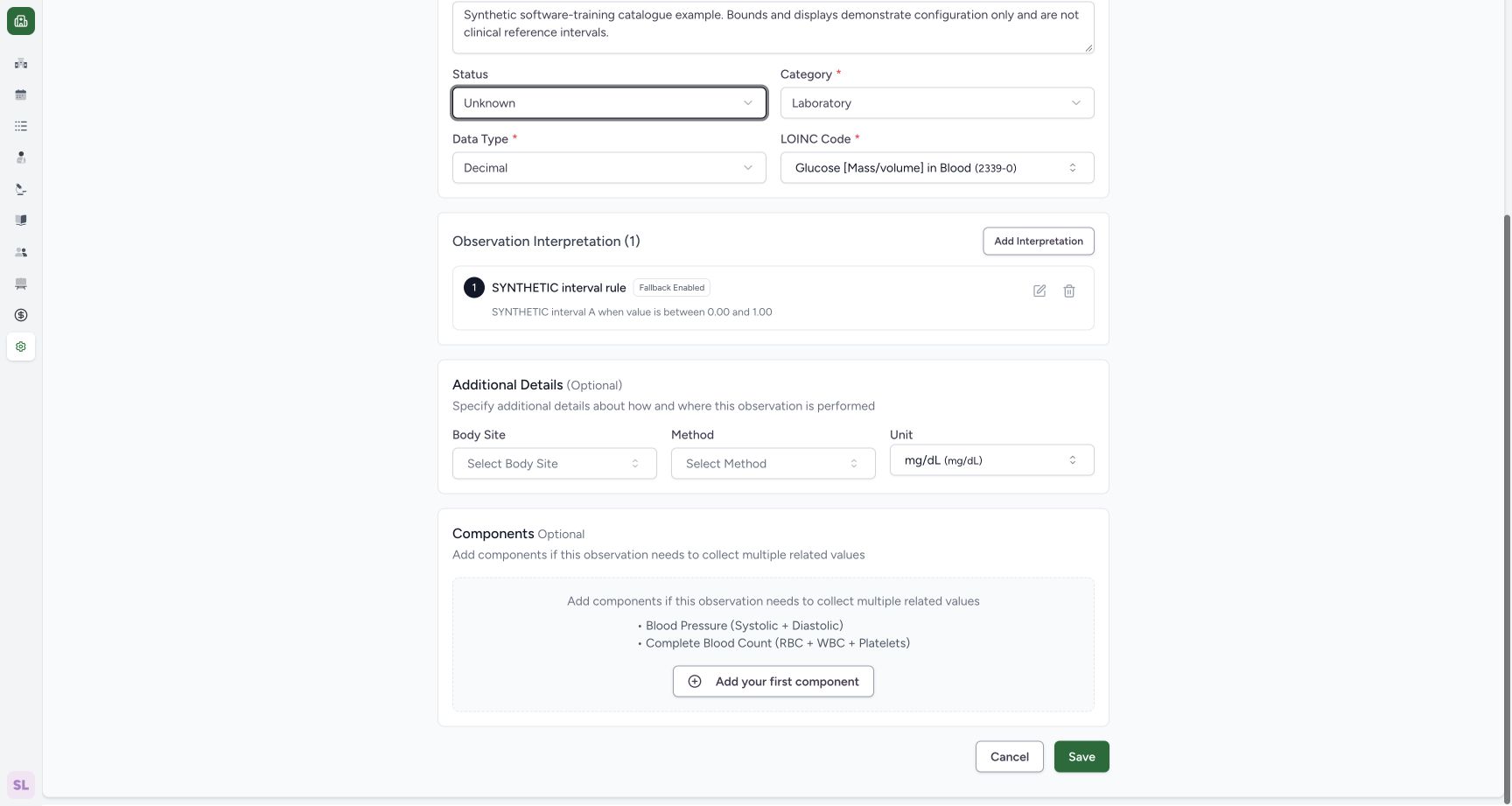Viewport: 1512px width, 806px height.
Task: Click into the description text area
Action: click(773, 26)
